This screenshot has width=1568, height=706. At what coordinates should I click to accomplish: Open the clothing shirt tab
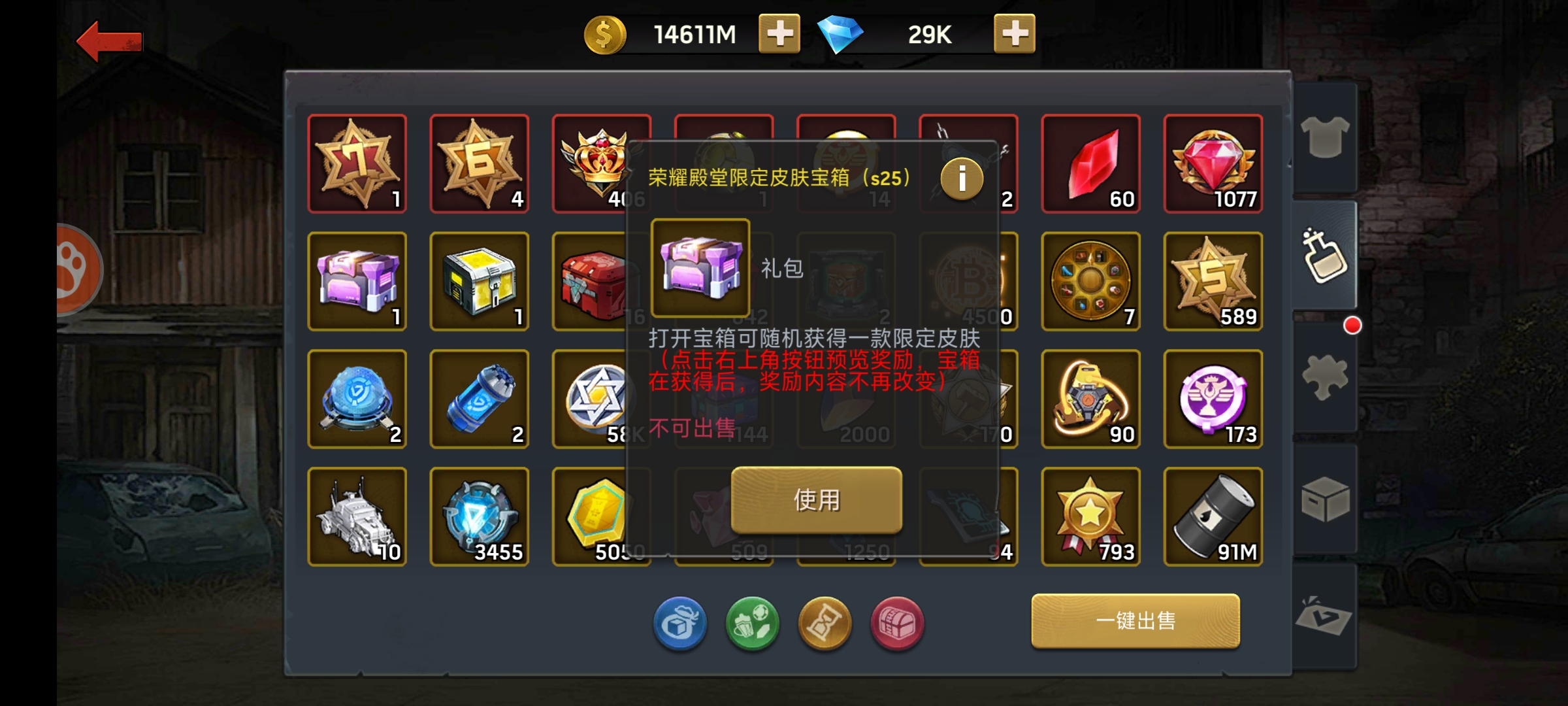pos(1324,137)
